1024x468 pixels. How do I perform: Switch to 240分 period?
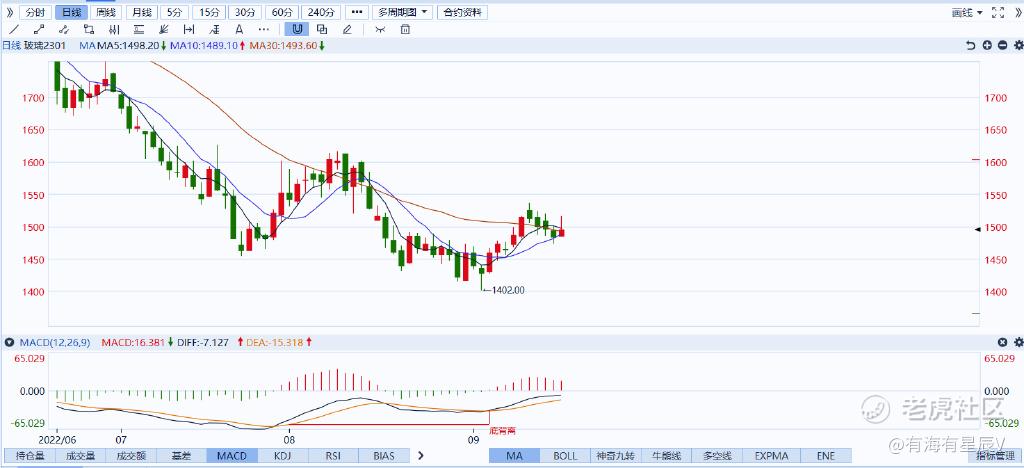pyautogui.click(x=321, y=12)
